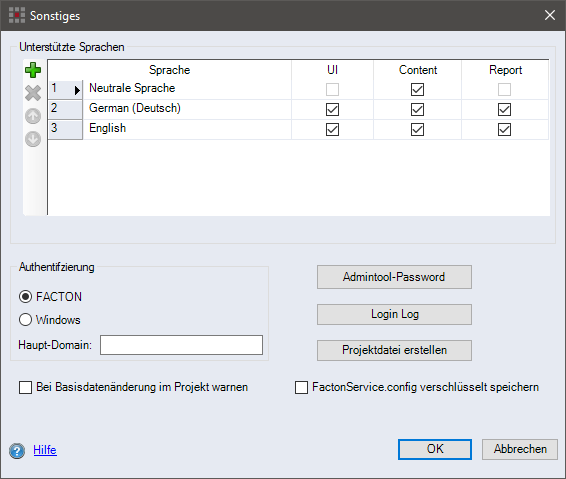
Task: Click the blue help question mark icon
Action: (x=17, y=451)
